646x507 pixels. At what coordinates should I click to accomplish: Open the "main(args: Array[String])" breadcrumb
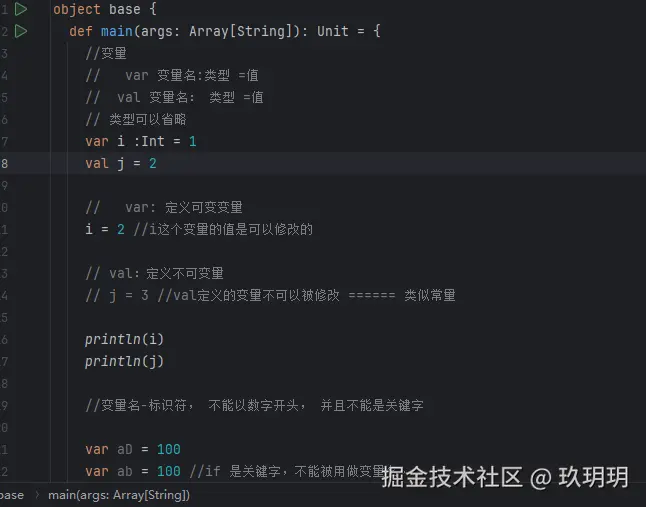(x=118, y=495)
